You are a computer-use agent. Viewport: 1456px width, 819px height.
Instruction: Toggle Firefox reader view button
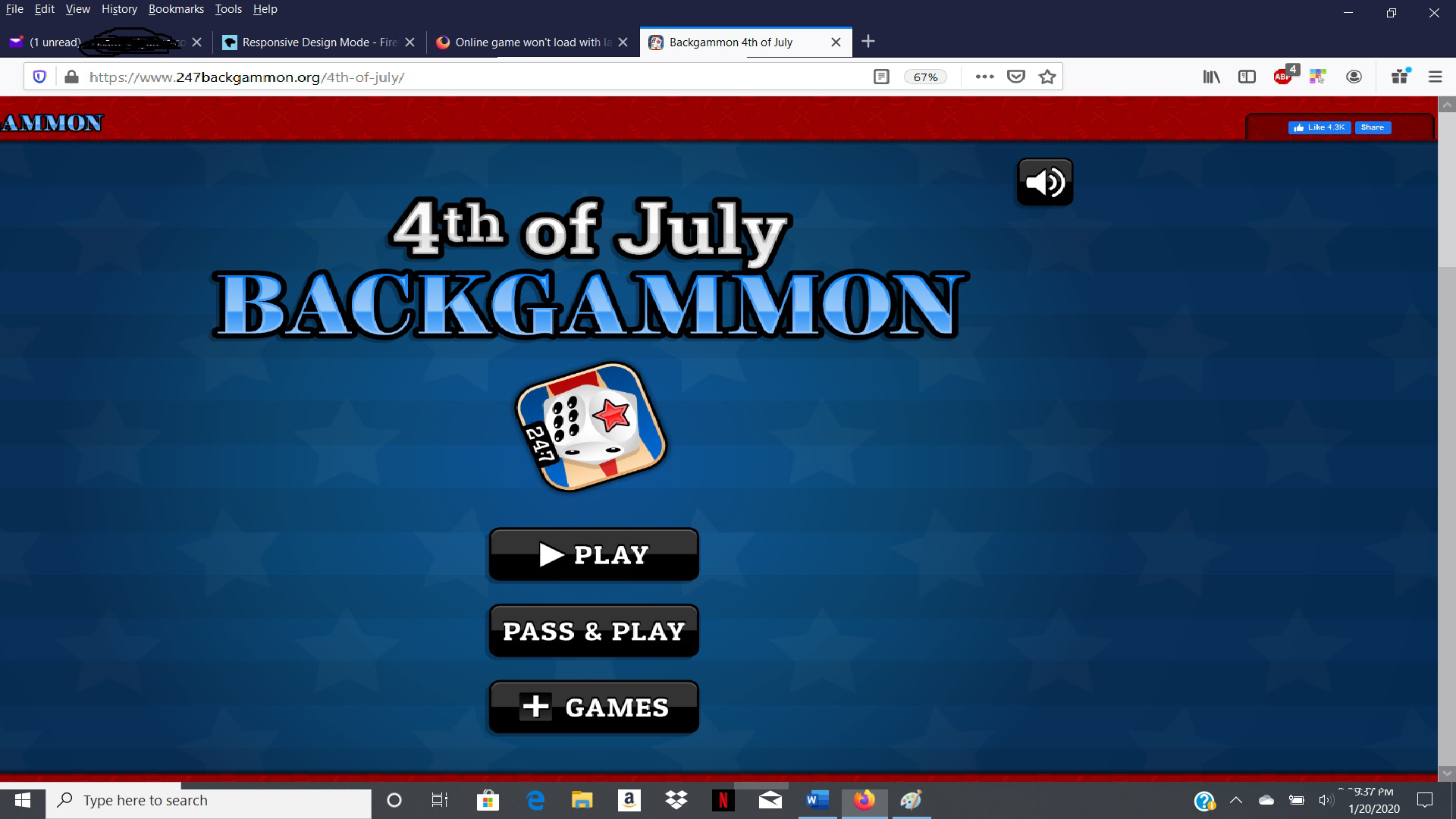(881, 77)
